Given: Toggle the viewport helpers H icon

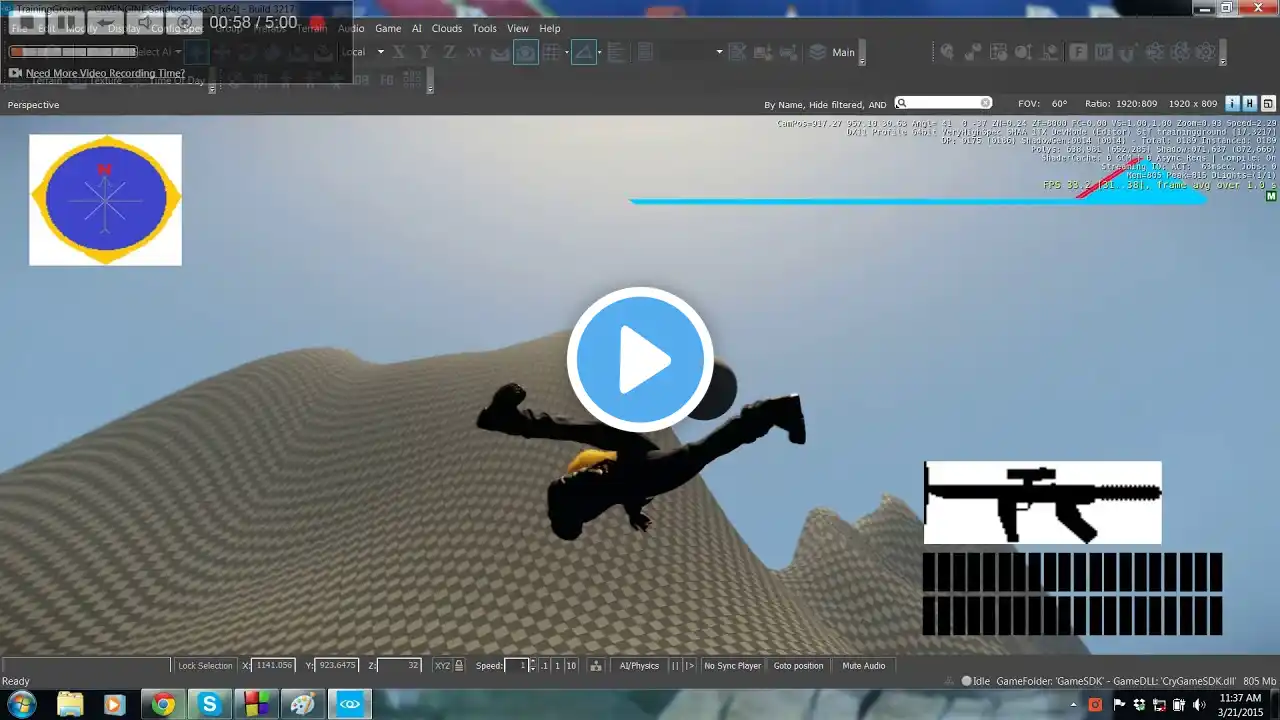Looking at the screenshot, I should 1250,103.
